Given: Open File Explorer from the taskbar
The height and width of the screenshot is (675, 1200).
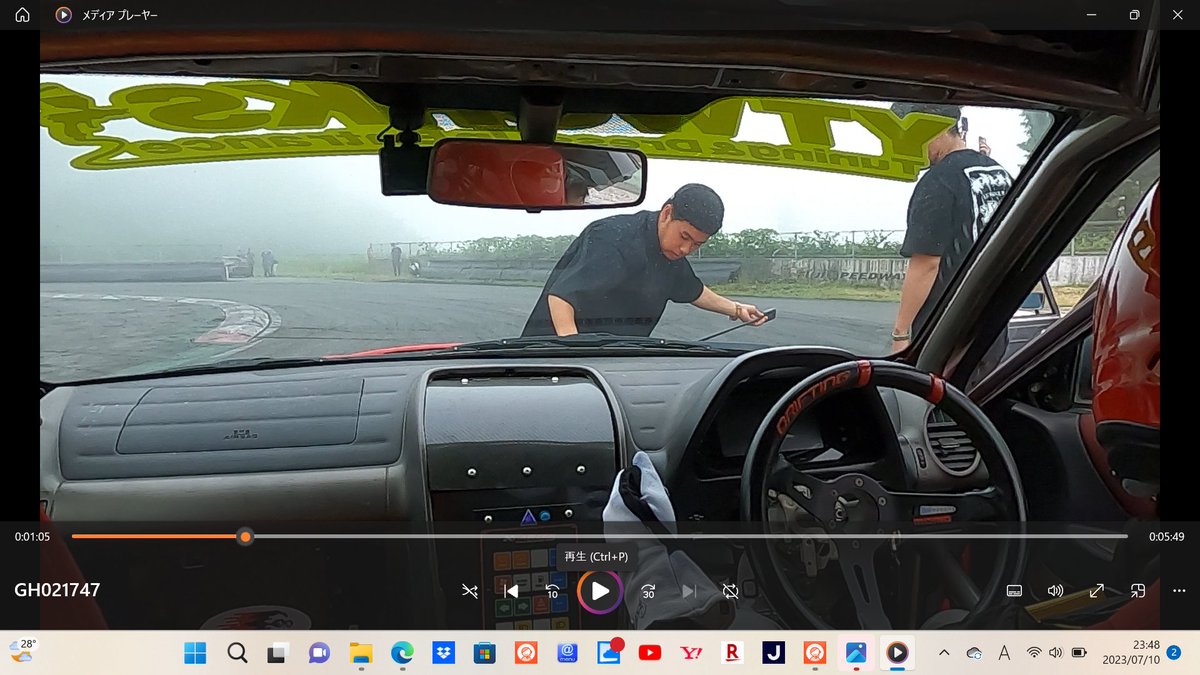Looking at the screenshot, I should tap(361, 653).
